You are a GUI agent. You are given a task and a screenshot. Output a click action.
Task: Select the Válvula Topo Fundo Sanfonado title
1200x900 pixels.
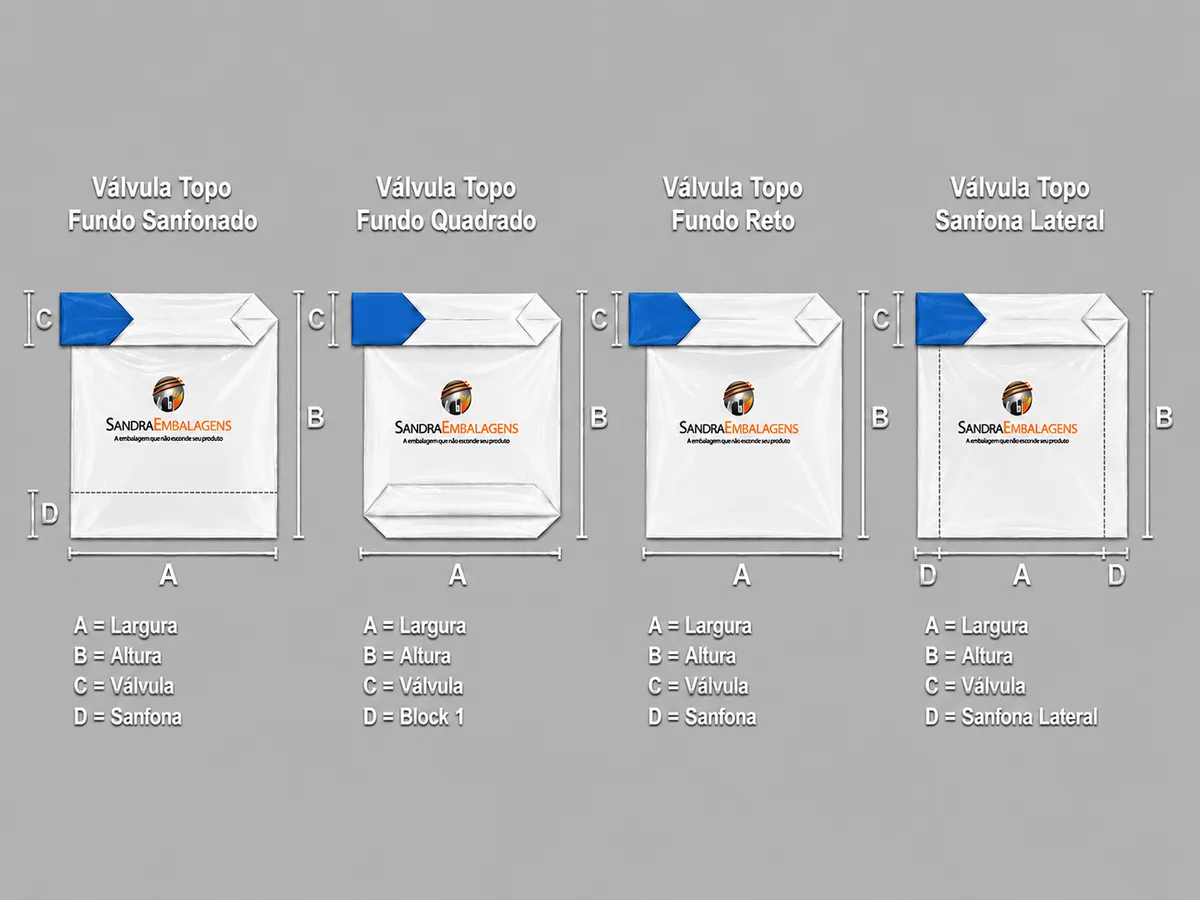163,204
